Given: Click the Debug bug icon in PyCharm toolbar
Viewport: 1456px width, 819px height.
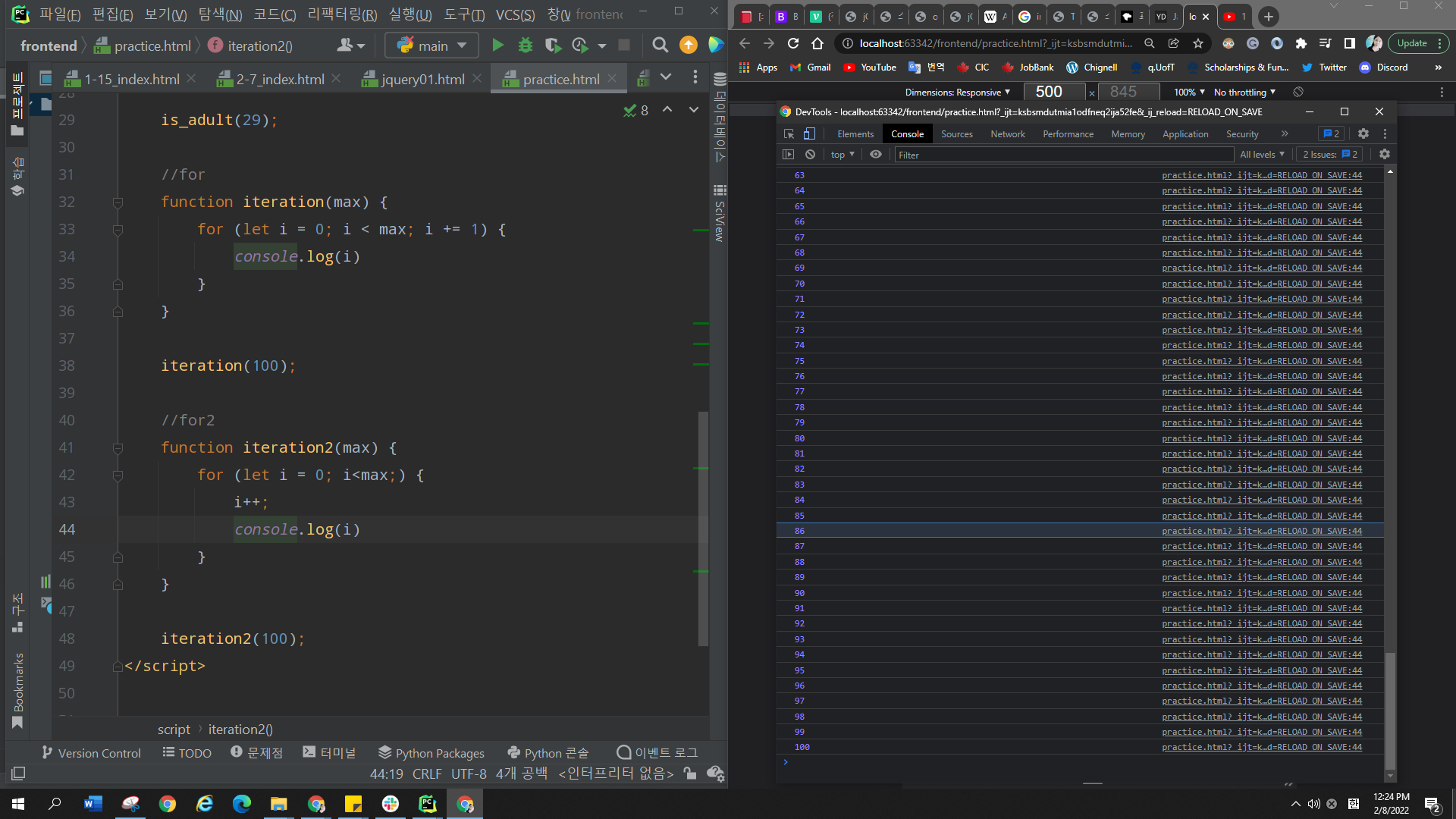Looking at the screenshot, I should 525,45.
